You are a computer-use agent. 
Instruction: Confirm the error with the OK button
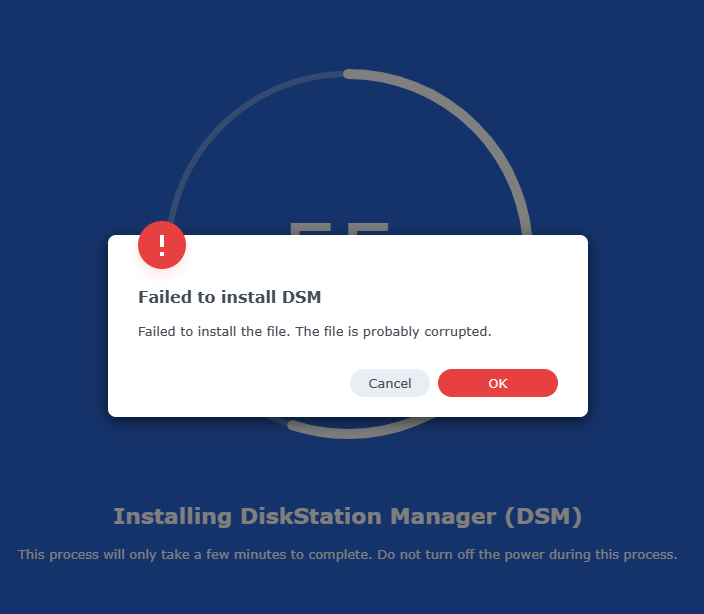coord(497,383)
